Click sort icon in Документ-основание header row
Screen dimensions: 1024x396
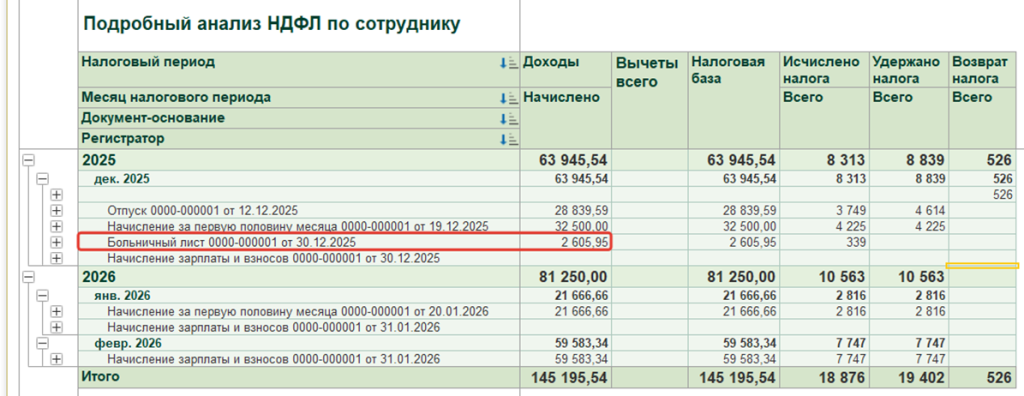click(508, 119)
